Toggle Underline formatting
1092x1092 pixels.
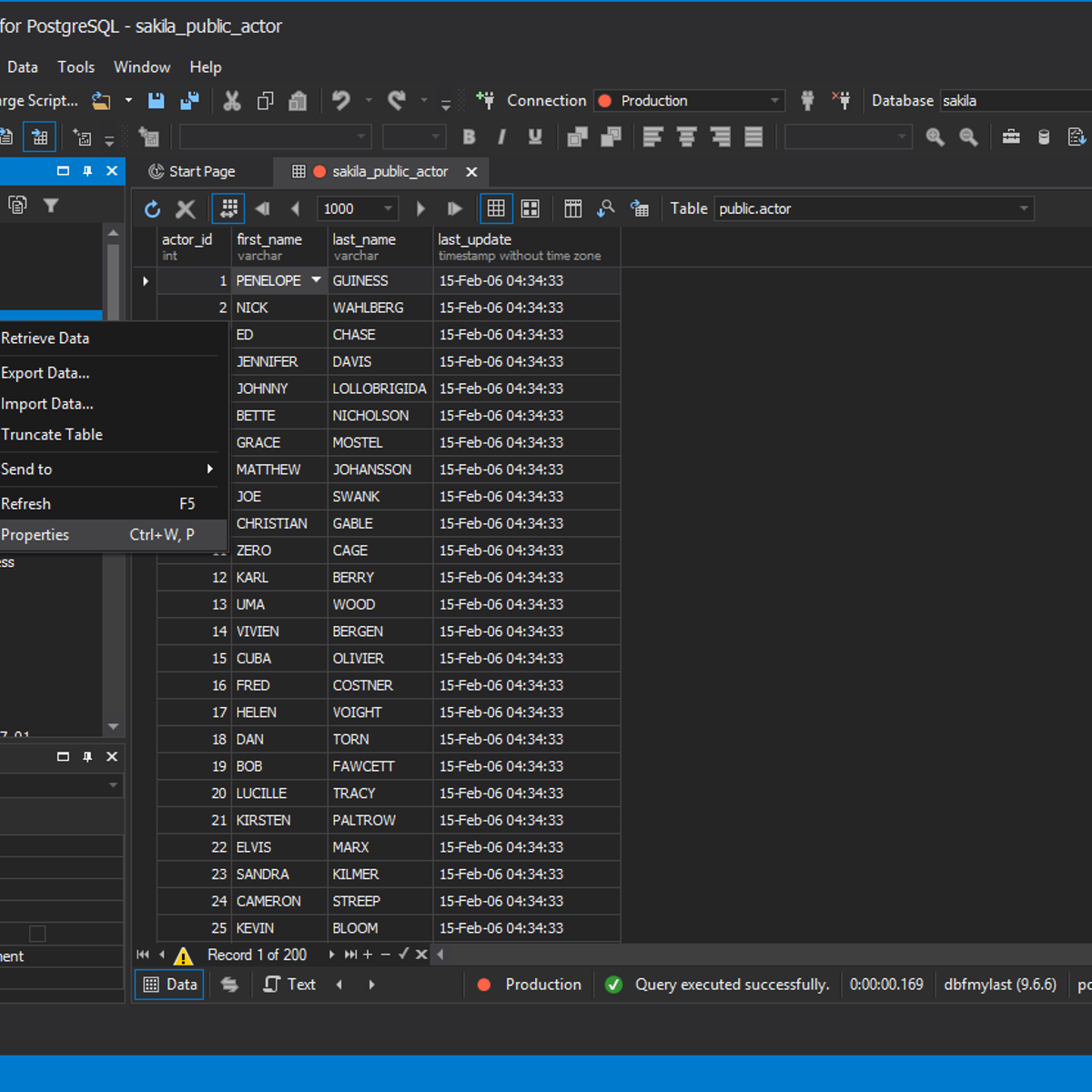pos(535,136)
